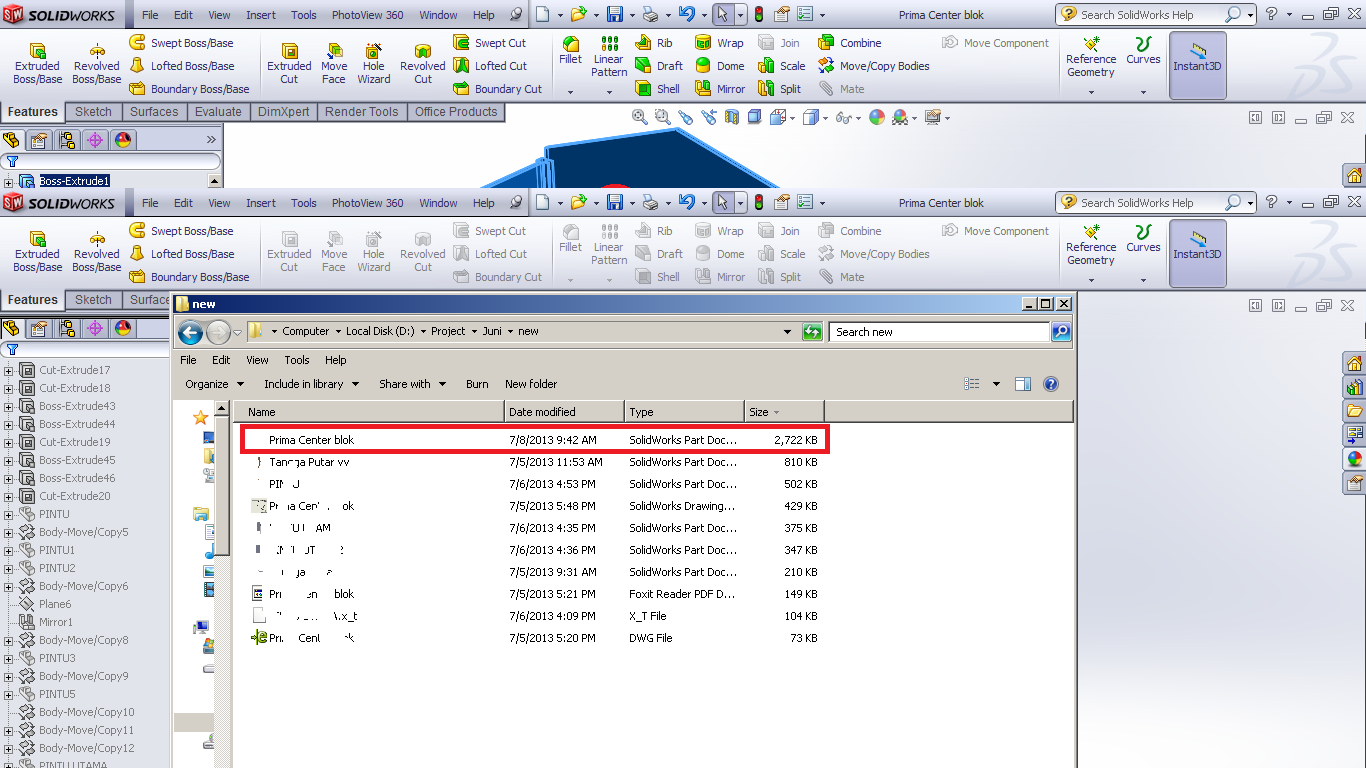Click upper feature tree scroll-up arrow
Image resolution: width=1366 pixels, height=768 pixels.
pyautogui.click(x=215, y=181)
